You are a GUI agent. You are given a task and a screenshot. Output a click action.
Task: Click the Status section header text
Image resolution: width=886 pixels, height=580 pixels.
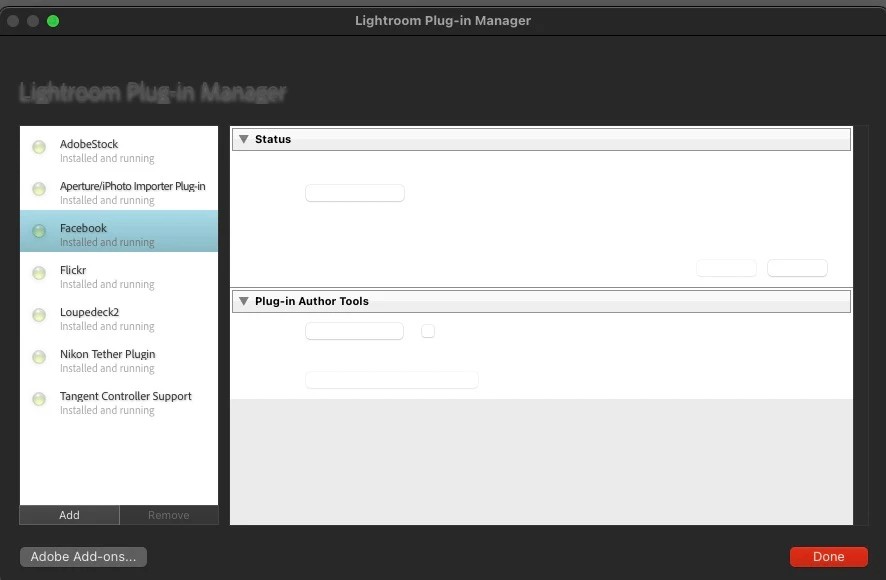[x=273, y=139]
